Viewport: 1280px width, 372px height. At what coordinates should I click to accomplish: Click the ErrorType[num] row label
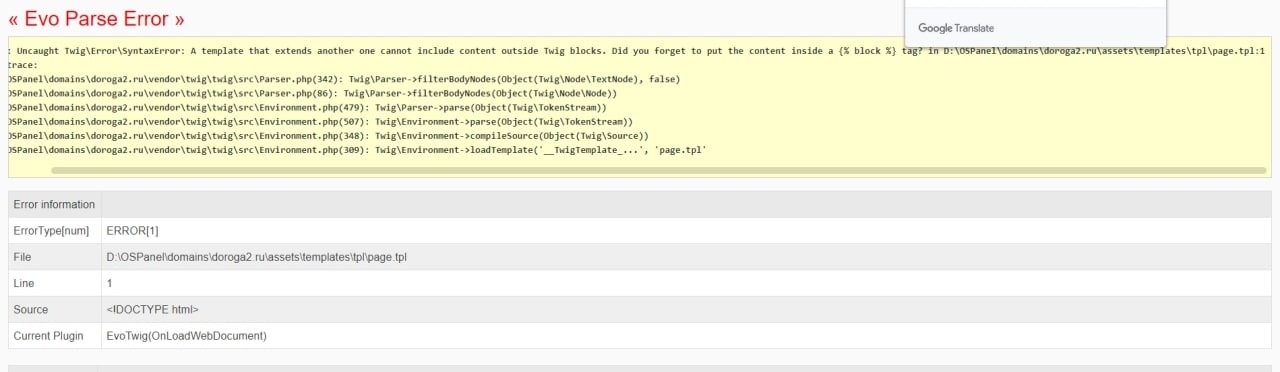pyautogui.click(x=54, y=231)
